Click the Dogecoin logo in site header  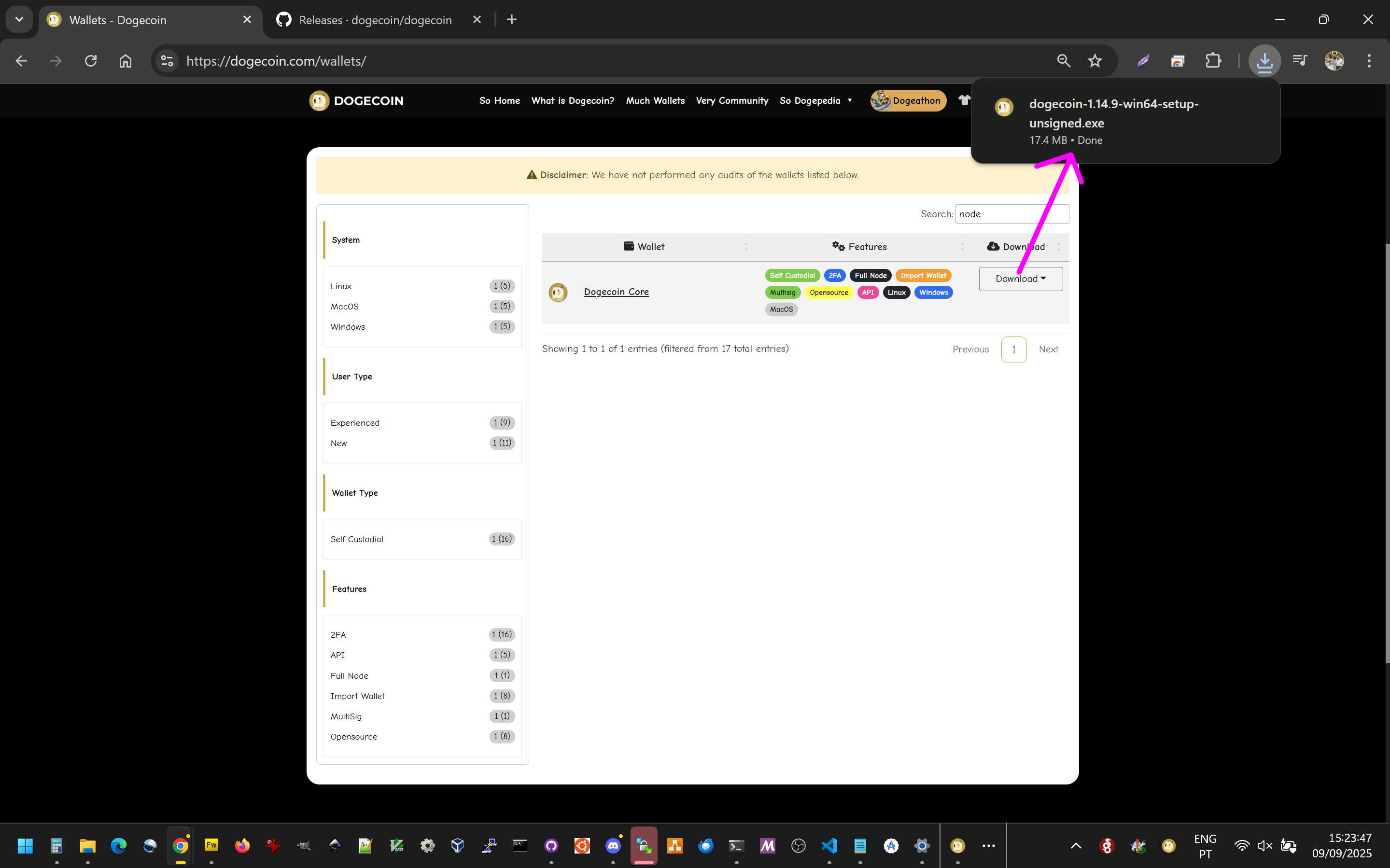point(356,100)
